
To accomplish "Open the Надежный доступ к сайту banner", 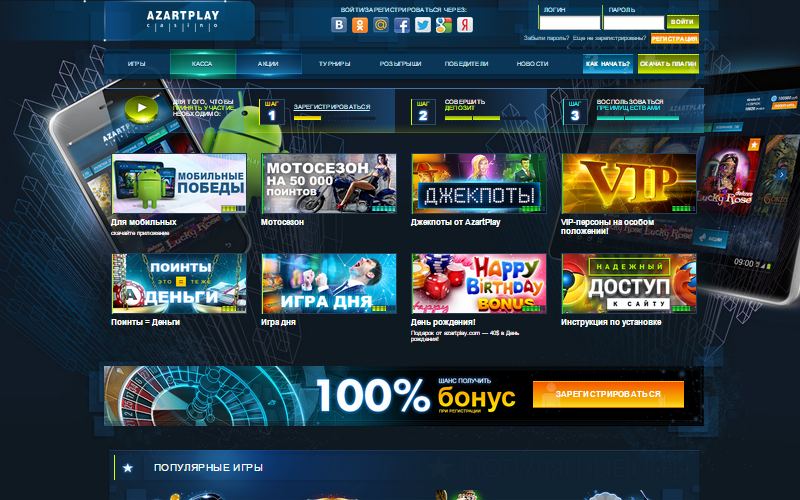I will click(629, 284).
